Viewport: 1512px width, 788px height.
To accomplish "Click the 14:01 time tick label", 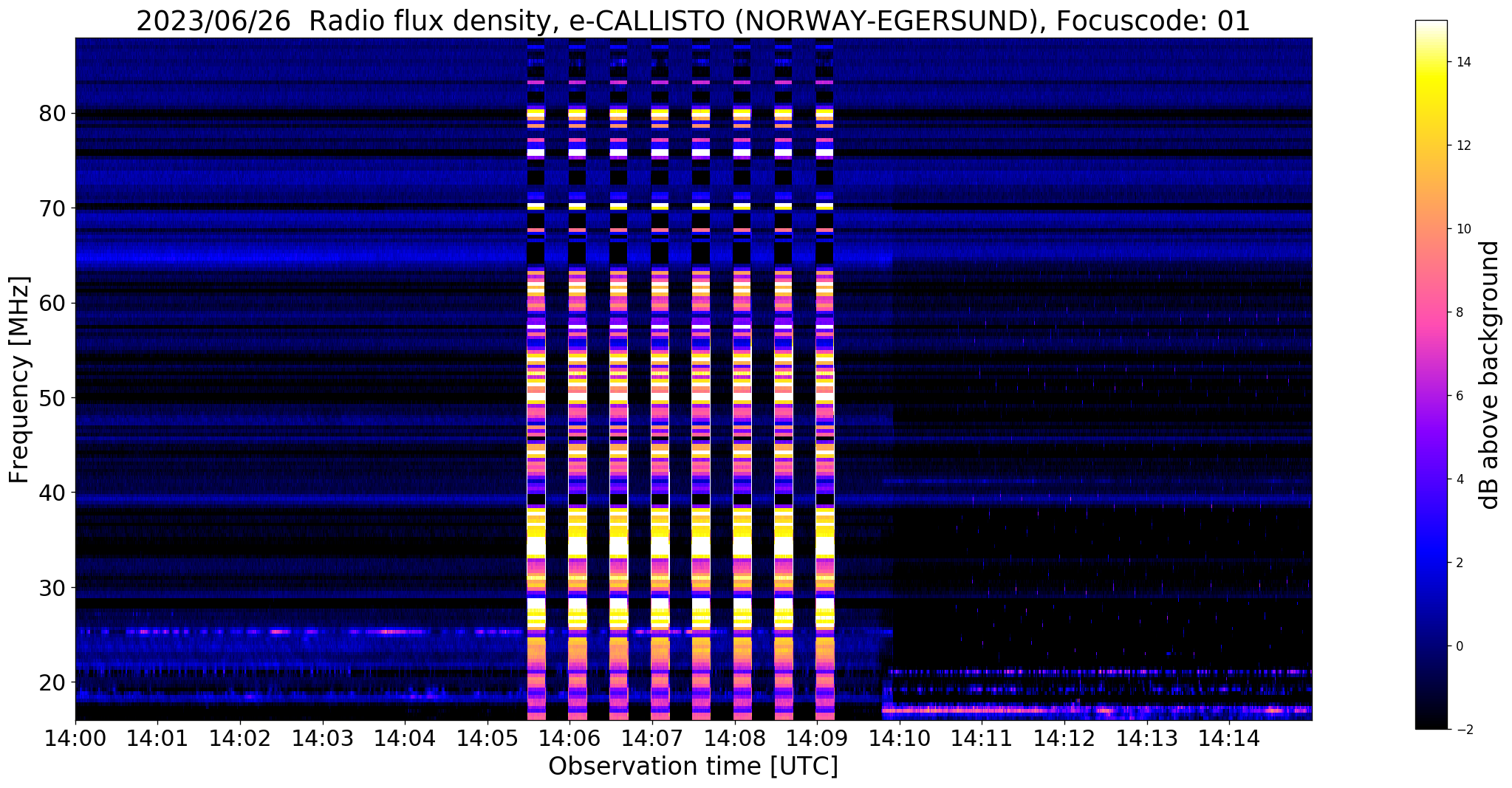I will (157, 737).
